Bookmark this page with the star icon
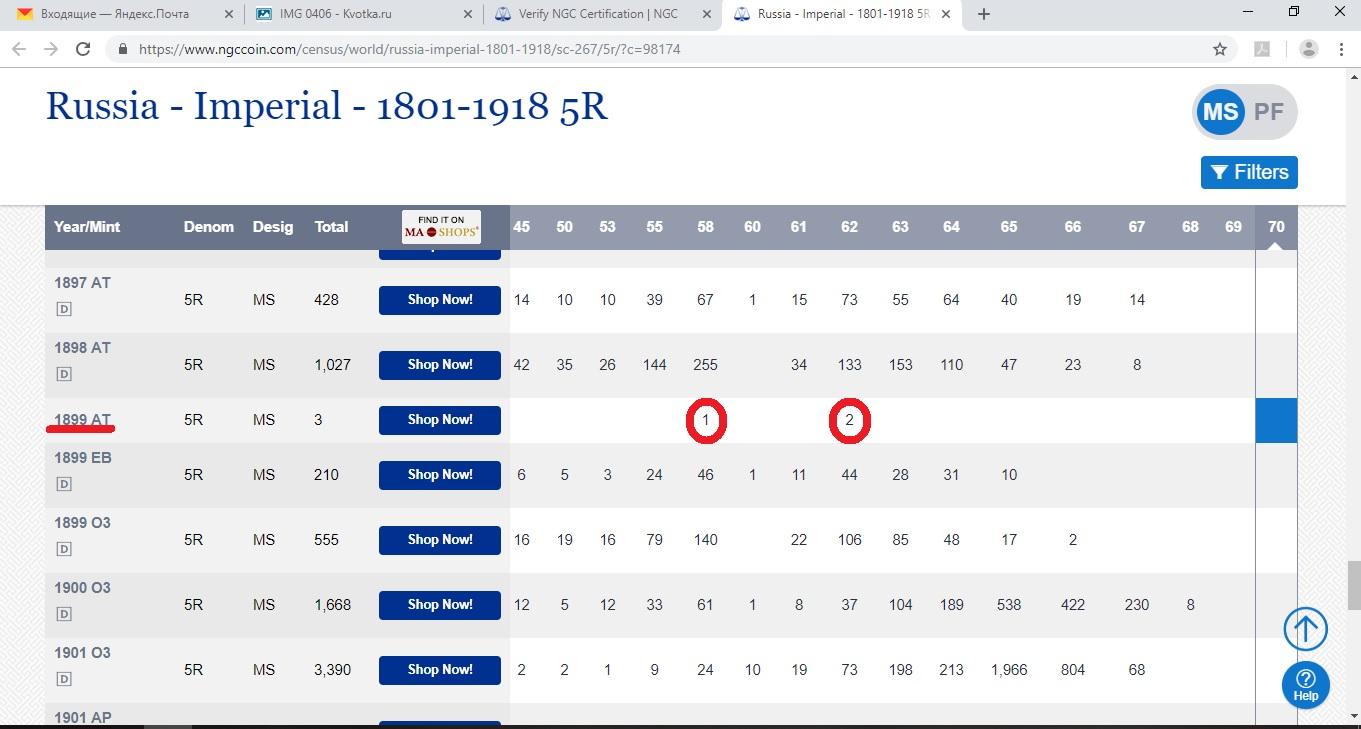Viewport: 1361px width, 729px height. [x=1220, y=49]
